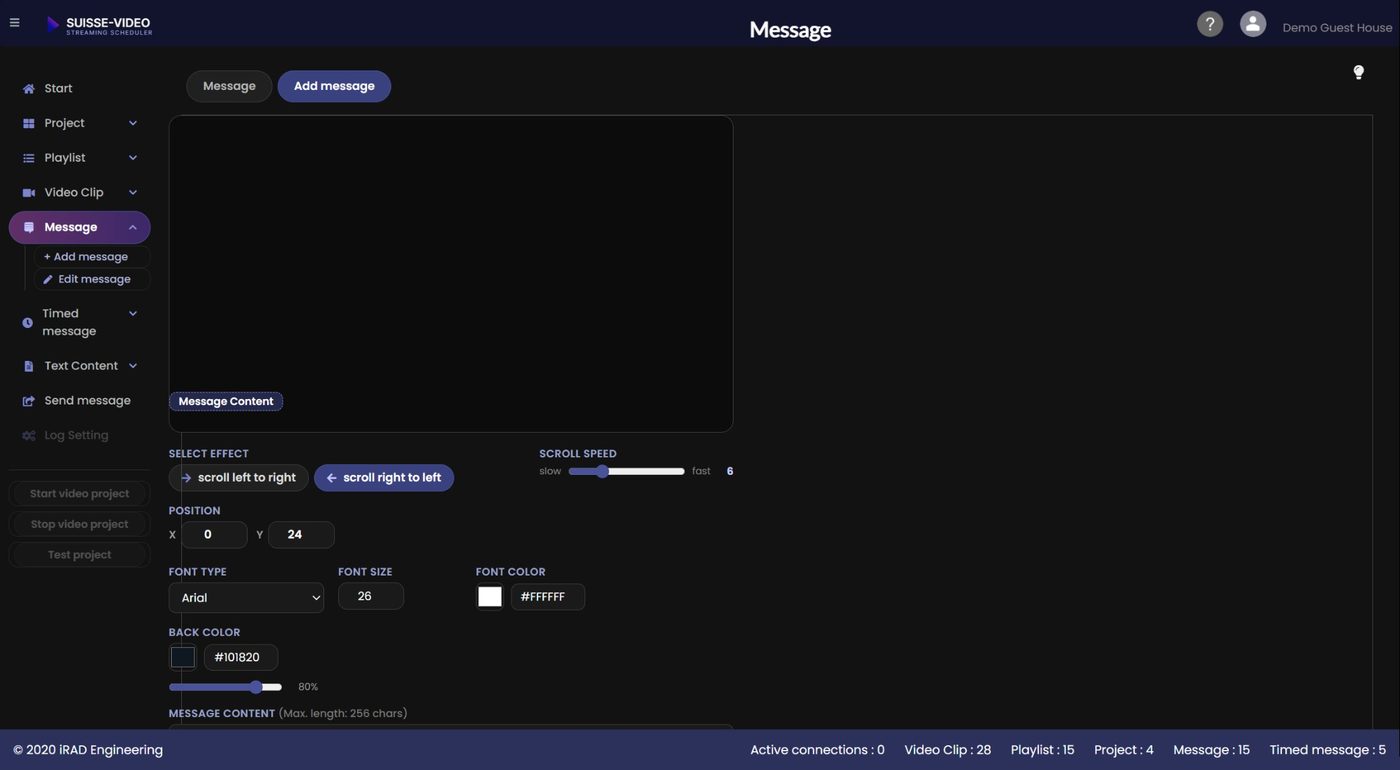The image size is (1400, 770).
Task: Expand the Text Content submenu chevron
Action: click(x=133, y=366)
